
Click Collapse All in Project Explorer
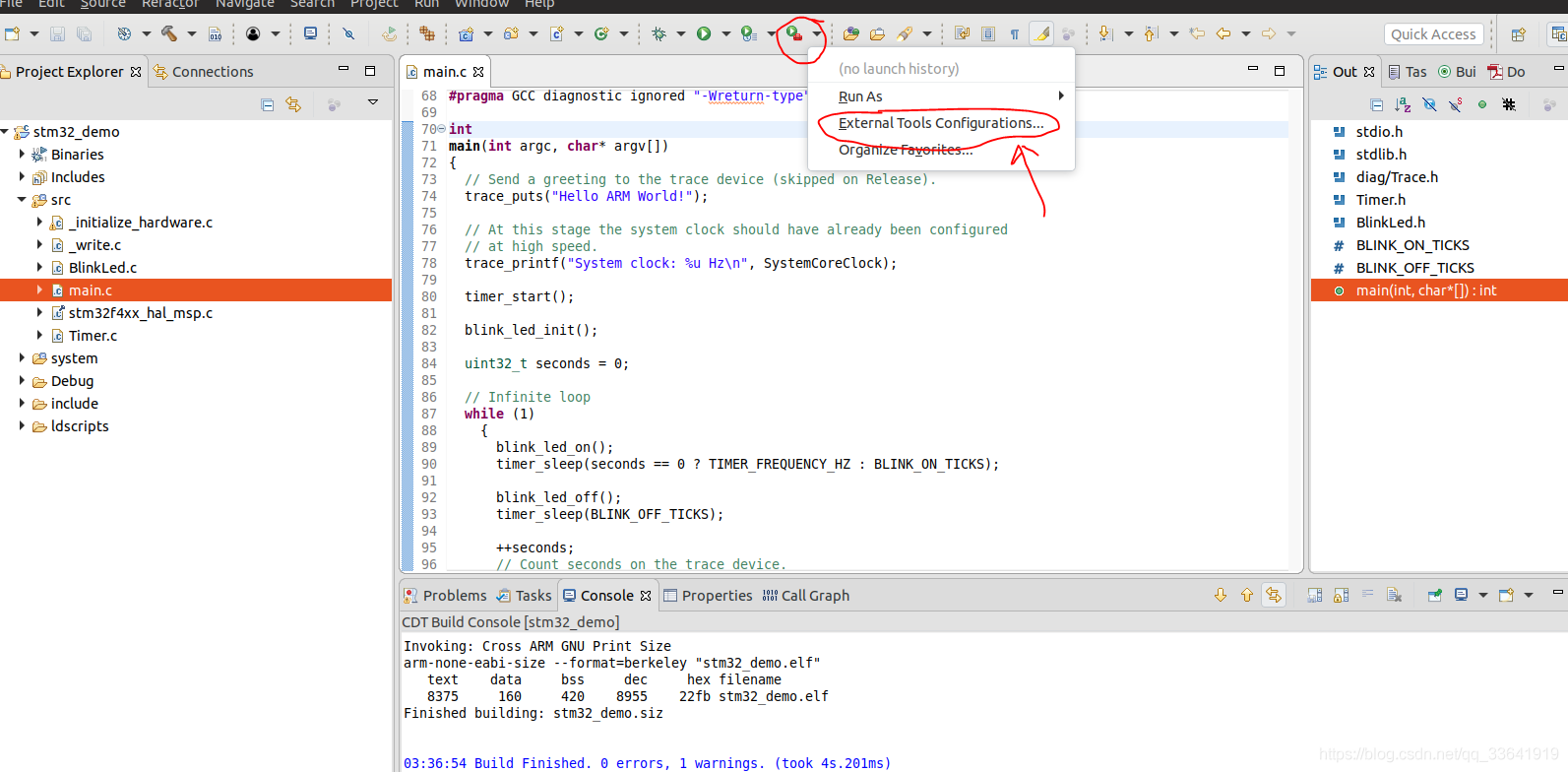click(x=267, y=104)
